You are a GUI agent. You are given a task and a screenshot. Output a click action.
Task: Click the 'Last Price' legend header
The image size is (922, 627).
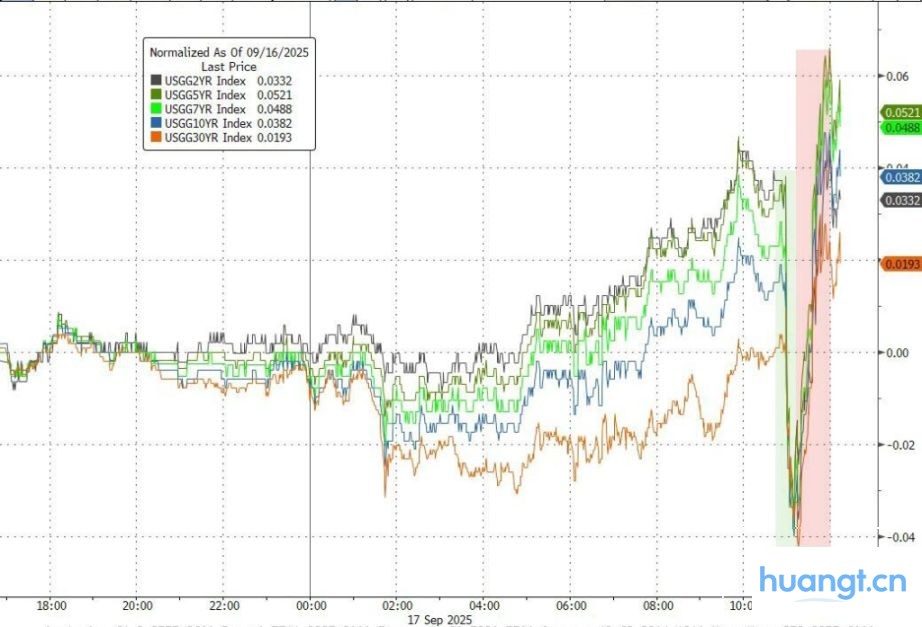(229, 66)
